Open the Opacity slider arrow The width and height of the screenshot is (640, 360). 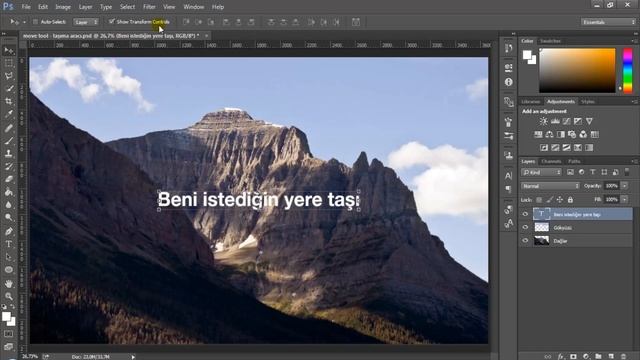(624, 186)
